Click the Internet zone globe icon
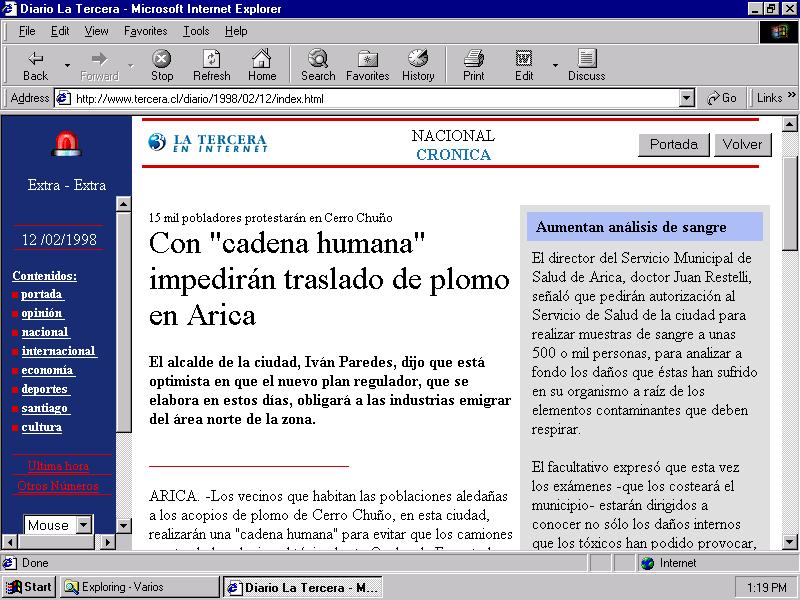This screenshot has width=800, height=600. click(x=648, y=563)
